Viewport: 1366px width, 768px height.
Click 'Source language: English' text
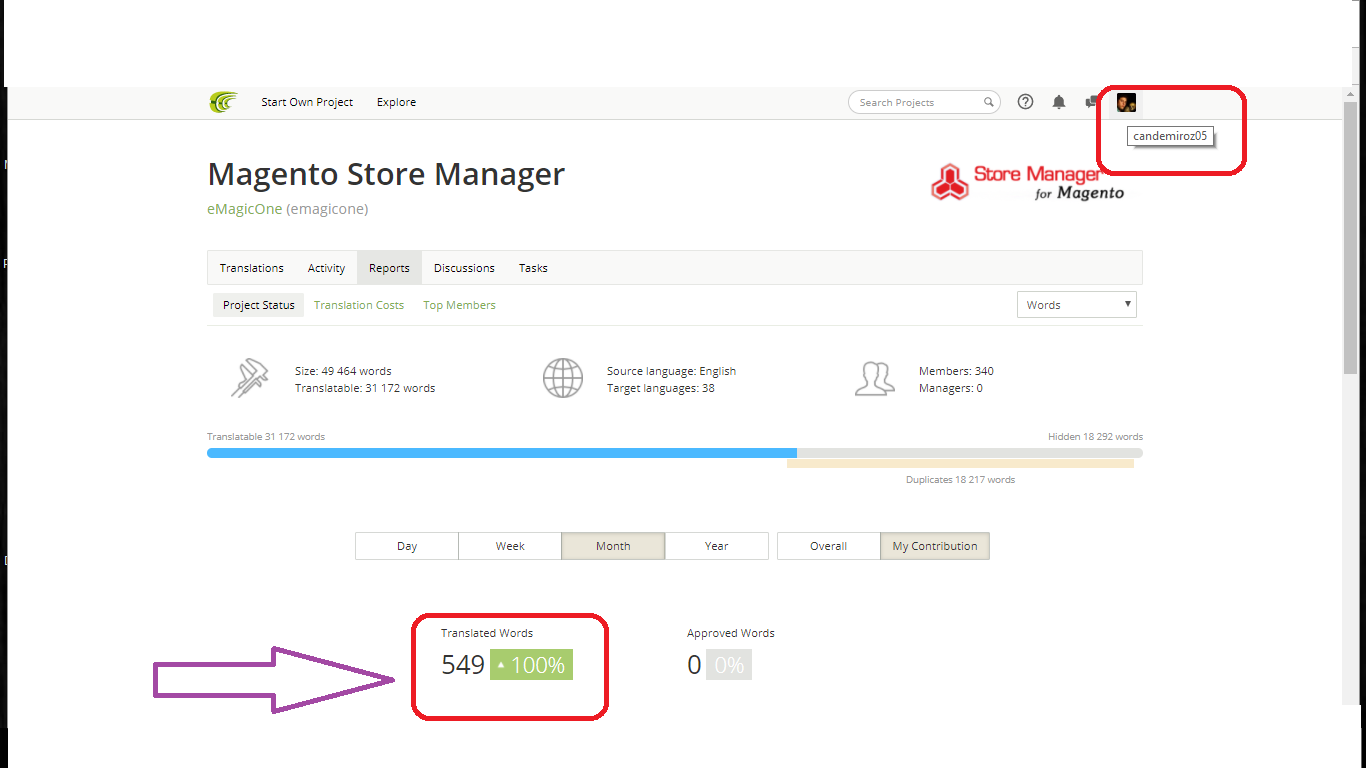click(x=671, y=371)
